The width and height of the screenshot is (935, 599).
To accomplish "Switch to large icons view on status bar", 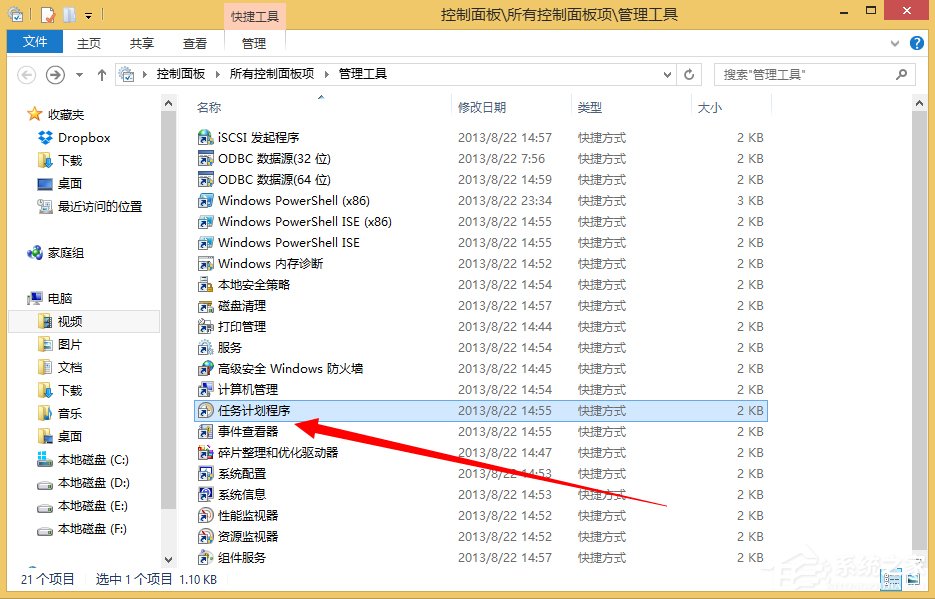I will click(x=913, y=579).
